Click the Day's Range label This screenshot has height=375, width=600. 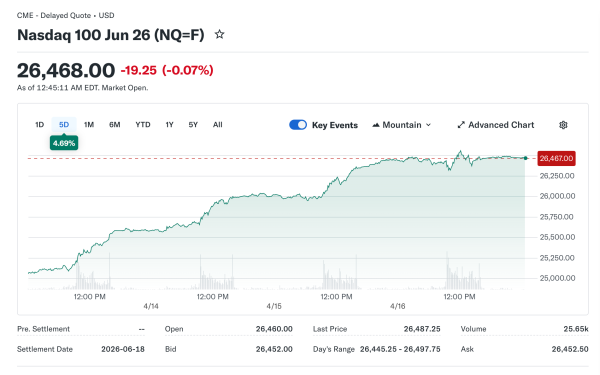(334, 349)
